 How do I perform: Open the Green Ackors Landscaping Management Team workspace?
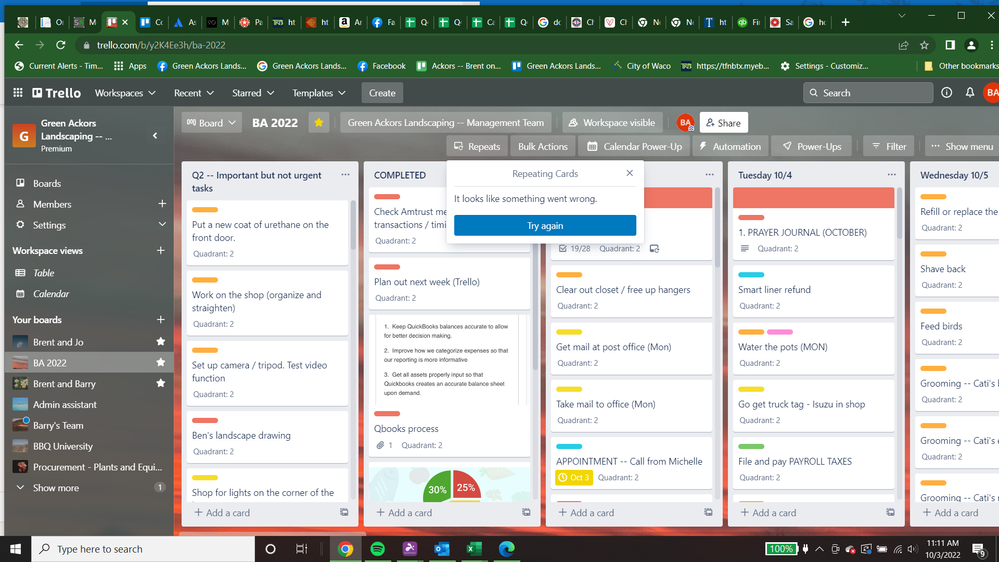pyautogui.click(x=445, y=122)
